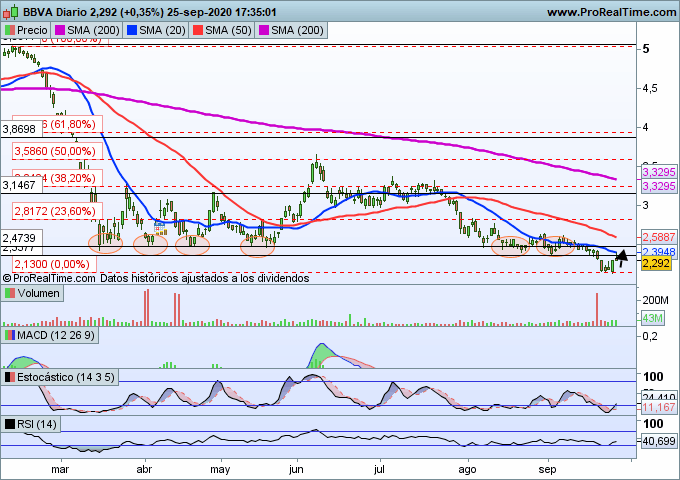This screenshot has height=480, width=680.
Task: Click the lower magenta 3,3295 value tag
Action: (658, 186)
